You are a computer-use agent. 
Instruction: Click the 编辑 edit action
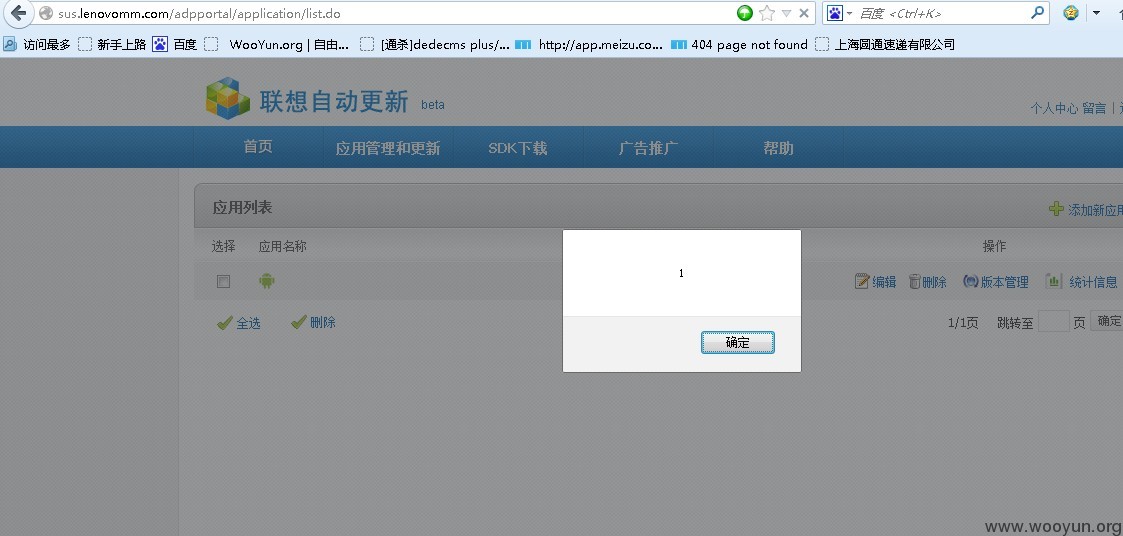875,282
